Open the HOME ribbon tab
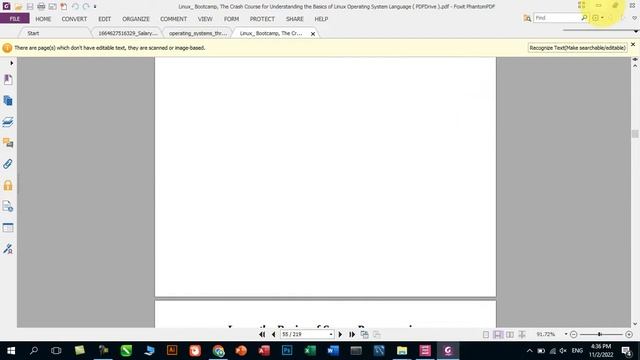 (43, 19)
